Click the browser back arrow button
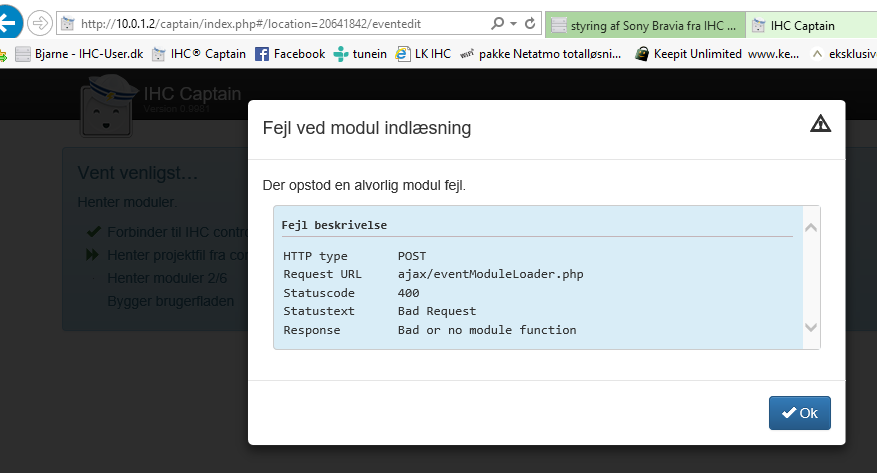Screen dimensions: 877x473 click(x=9, y=23)
